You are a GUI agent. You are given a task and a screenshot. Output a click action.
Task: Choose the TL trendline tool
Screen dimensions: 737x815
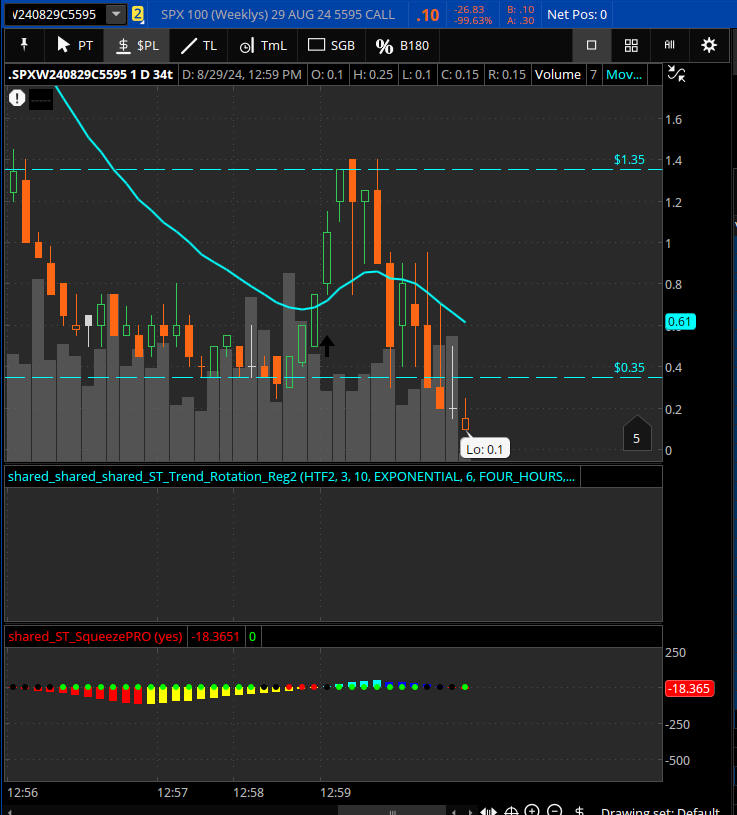pyautogui.click(x=198, y=45)
